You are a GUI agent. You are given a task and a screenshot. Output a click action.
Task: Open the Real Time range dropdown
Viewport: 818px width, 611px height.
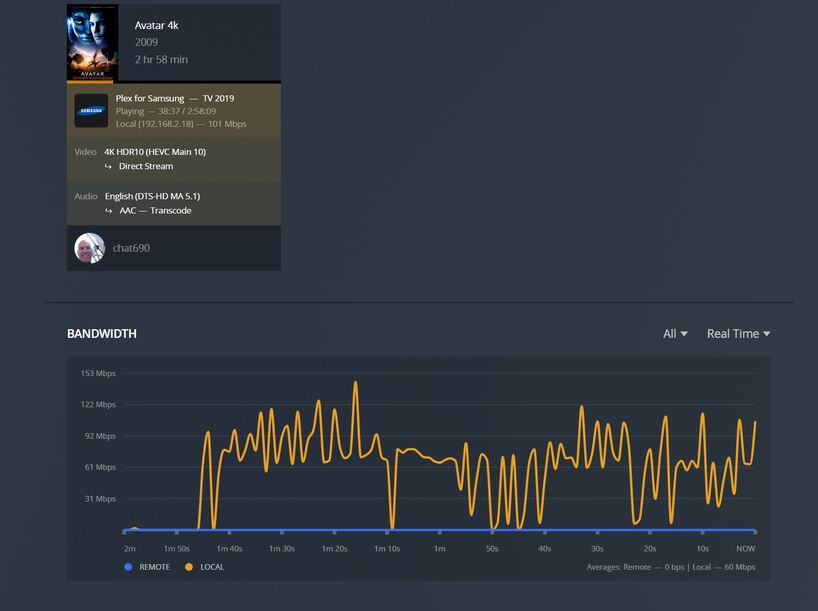pyautogui.click(x=738, y=334)
